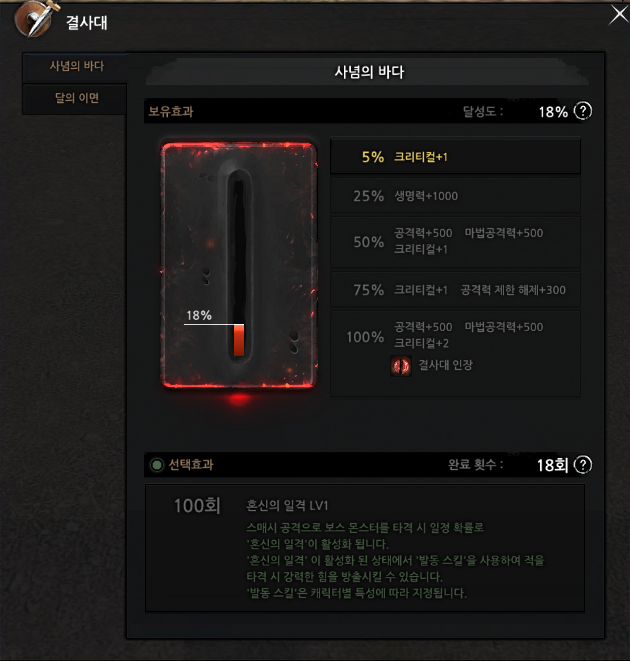Open the 완료 횟수 help question mark
Screen dimensions: 630x661
click(x=583, y=465)
